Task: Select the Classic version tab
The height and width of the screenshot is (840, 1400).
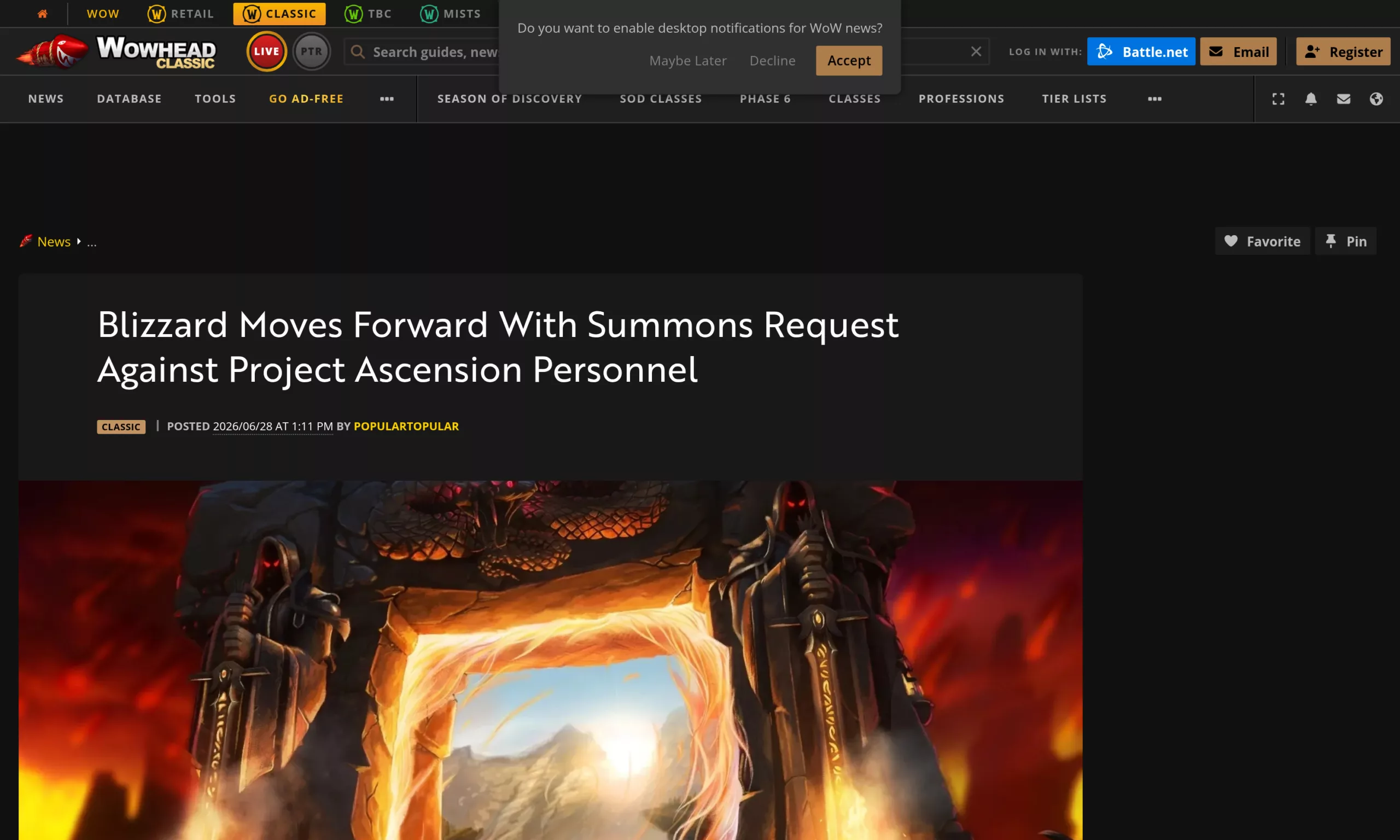Action: click(x=279, y=14)
